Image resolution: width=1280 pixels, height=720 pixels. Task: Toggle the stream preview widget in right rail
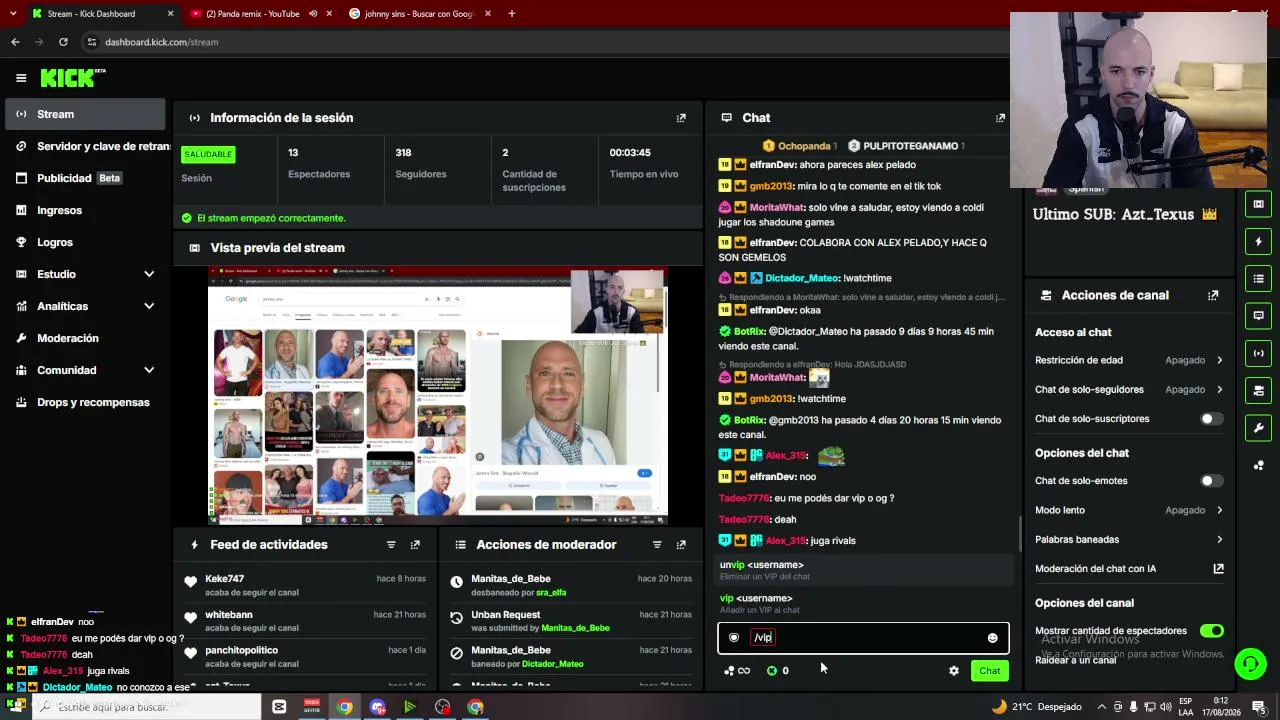point(1258,204)
